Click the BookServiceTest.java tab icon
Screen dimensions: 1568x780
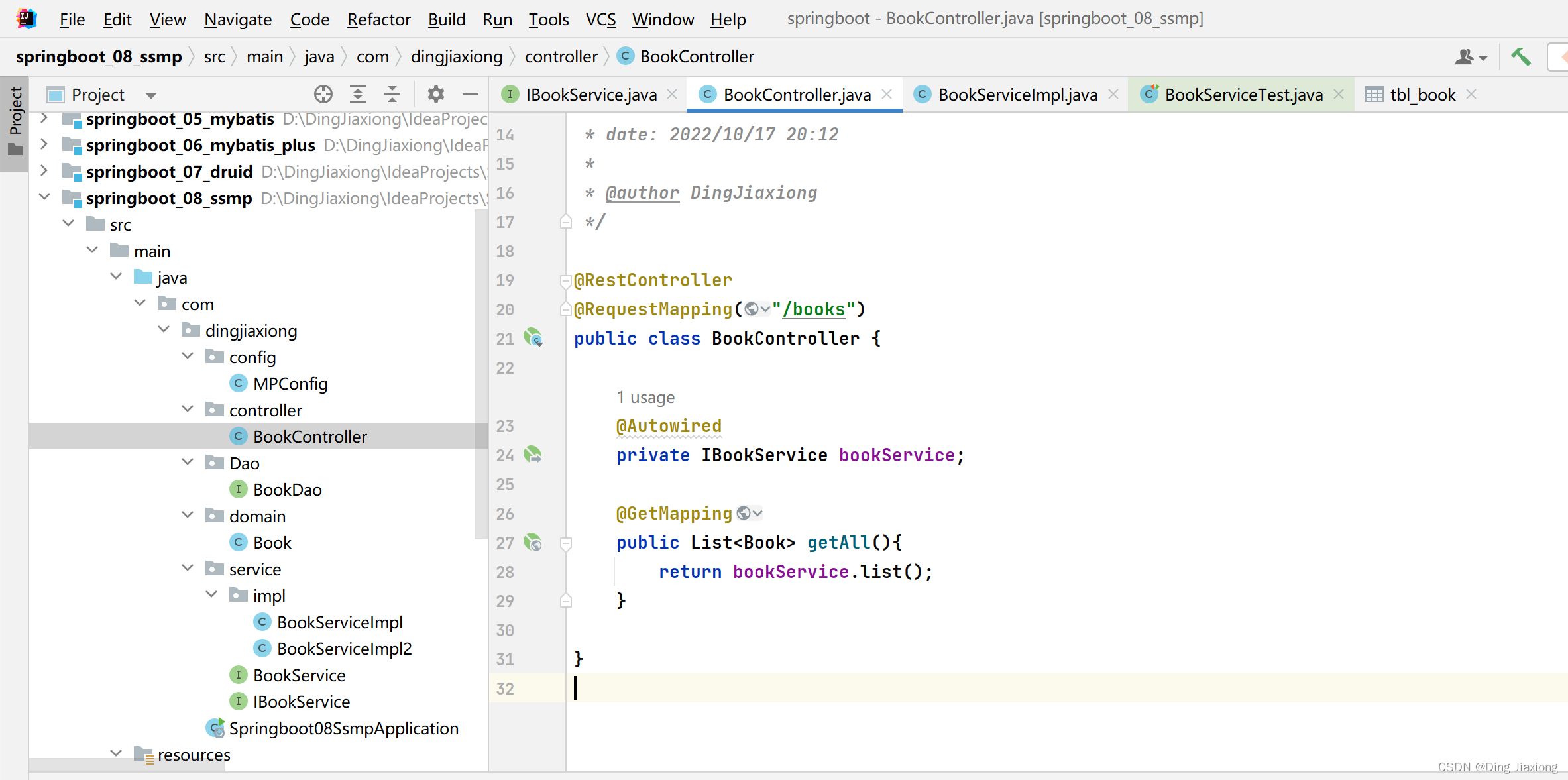1149,95
